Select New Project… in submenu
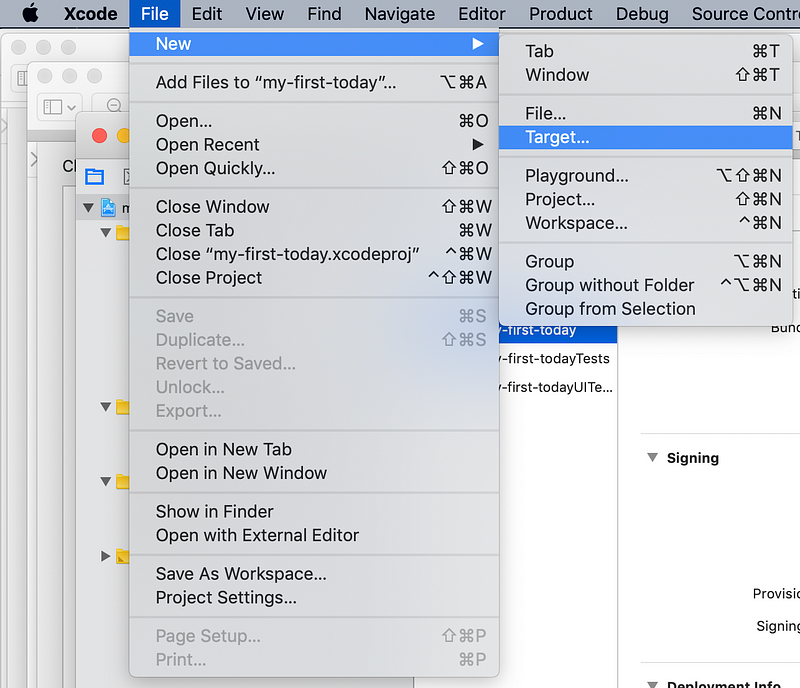The height and width of the screenshot is (688, 800). [645, 199]
